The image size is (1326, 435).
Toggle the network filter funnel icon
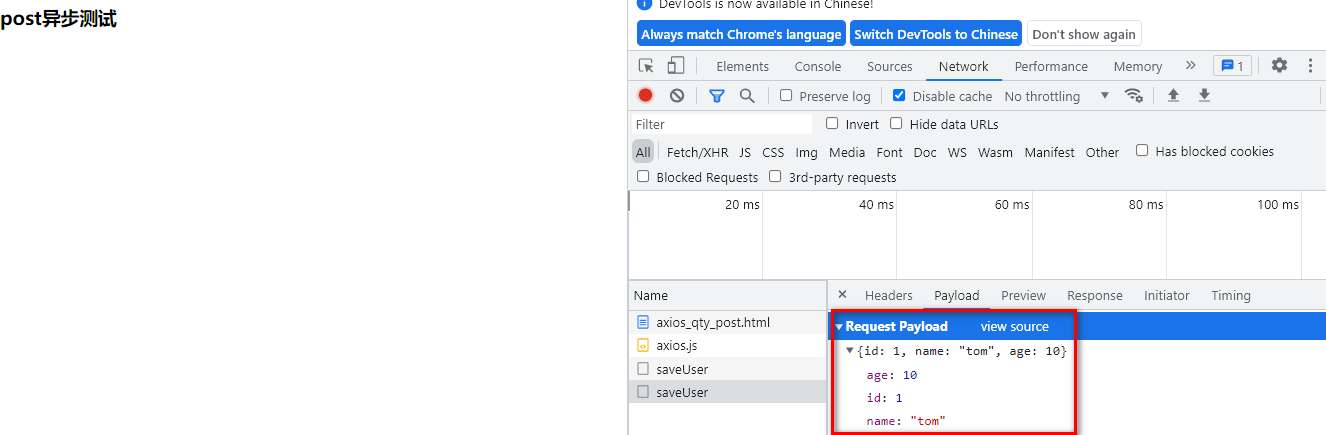click(716, 95)
